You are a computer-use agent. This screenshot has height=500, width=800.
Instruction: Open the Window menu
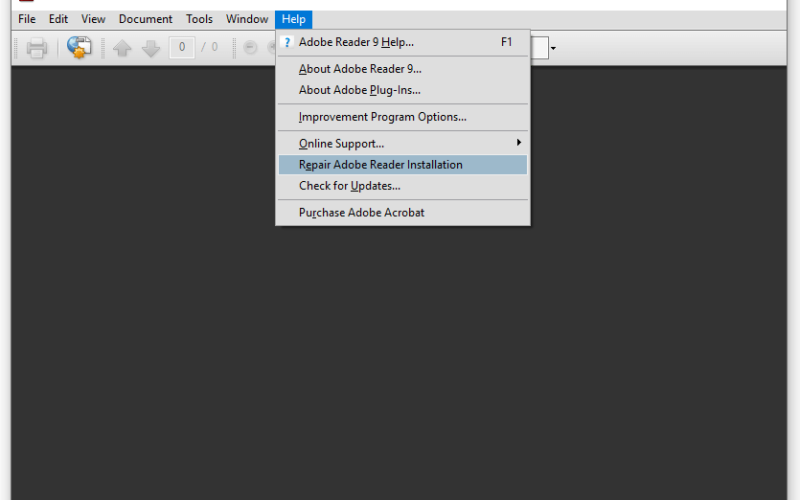(x=247, y=19)
